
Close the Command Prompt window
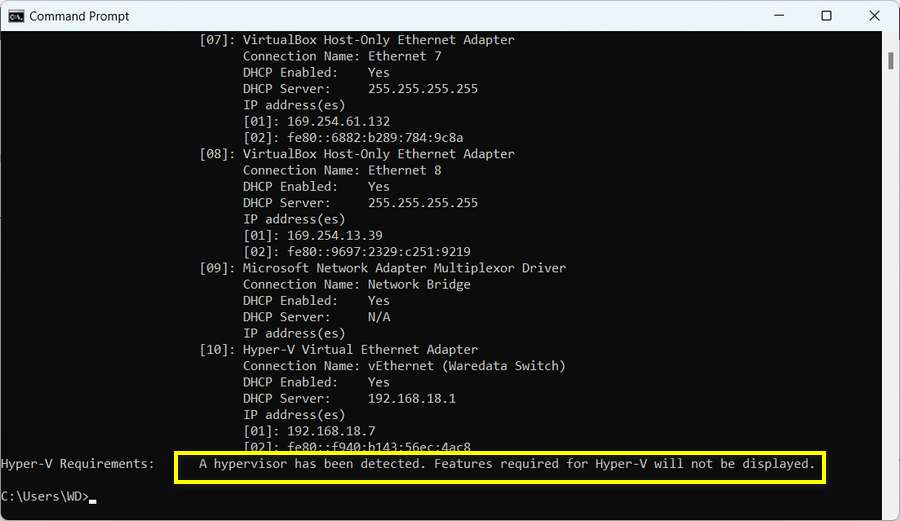(x=874, y=15)
